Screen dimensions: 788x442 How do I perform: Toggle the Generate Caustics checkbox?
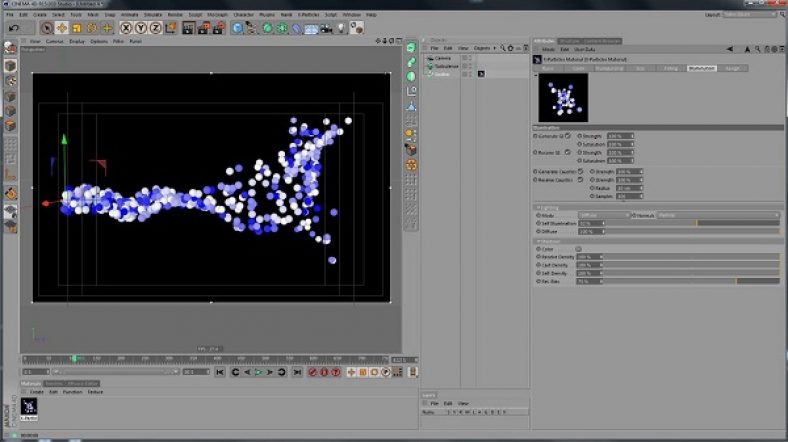click(582, 171)
